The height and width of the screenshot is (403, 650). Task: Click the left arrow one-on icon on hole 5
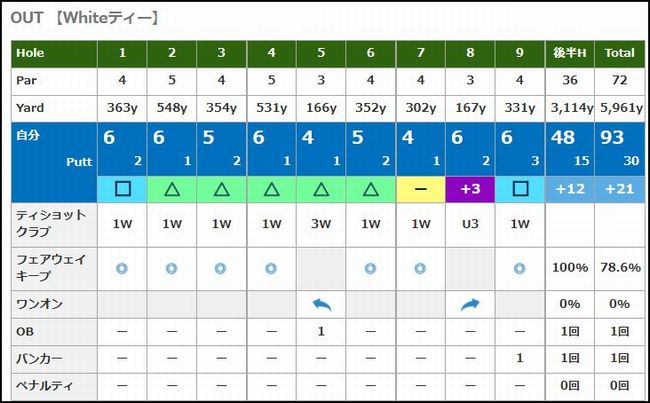point(321,305)
